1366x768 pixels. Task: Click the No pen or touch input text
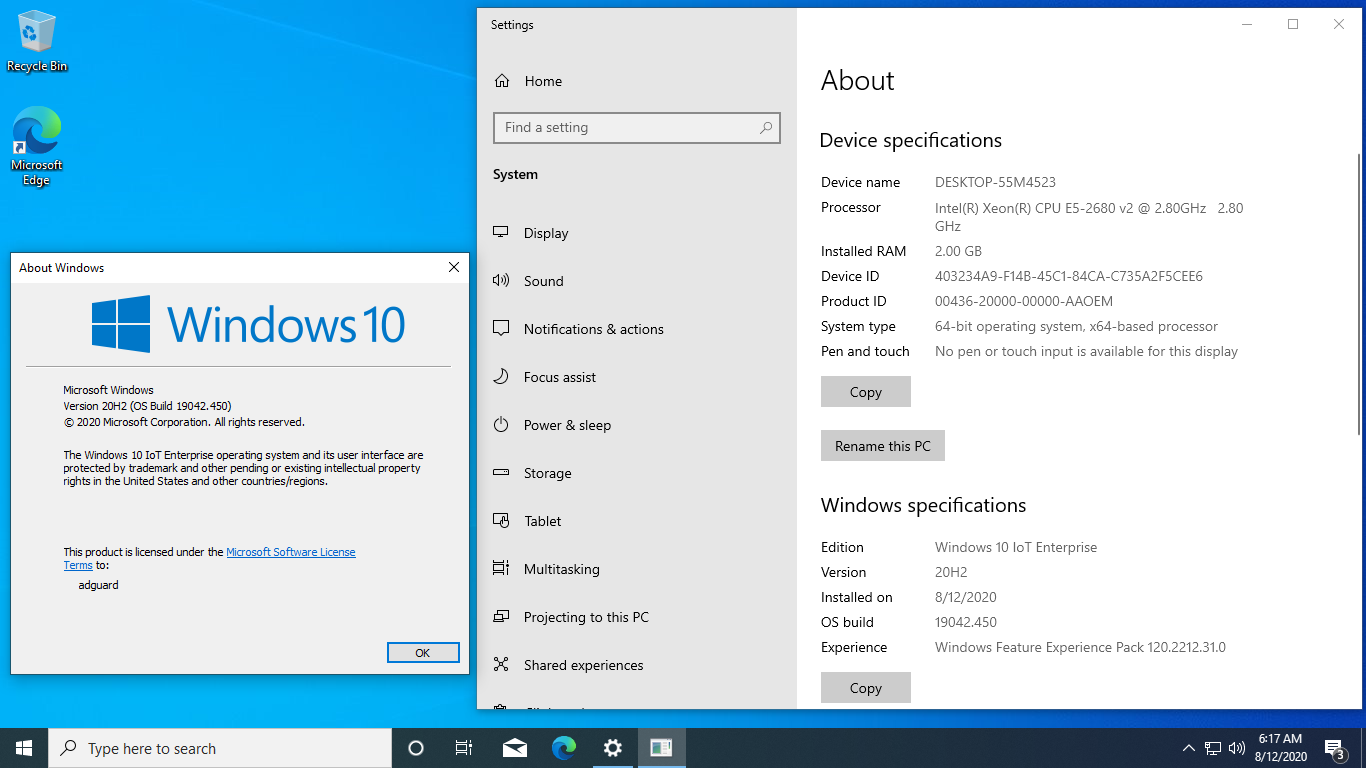pos(1086,351)
